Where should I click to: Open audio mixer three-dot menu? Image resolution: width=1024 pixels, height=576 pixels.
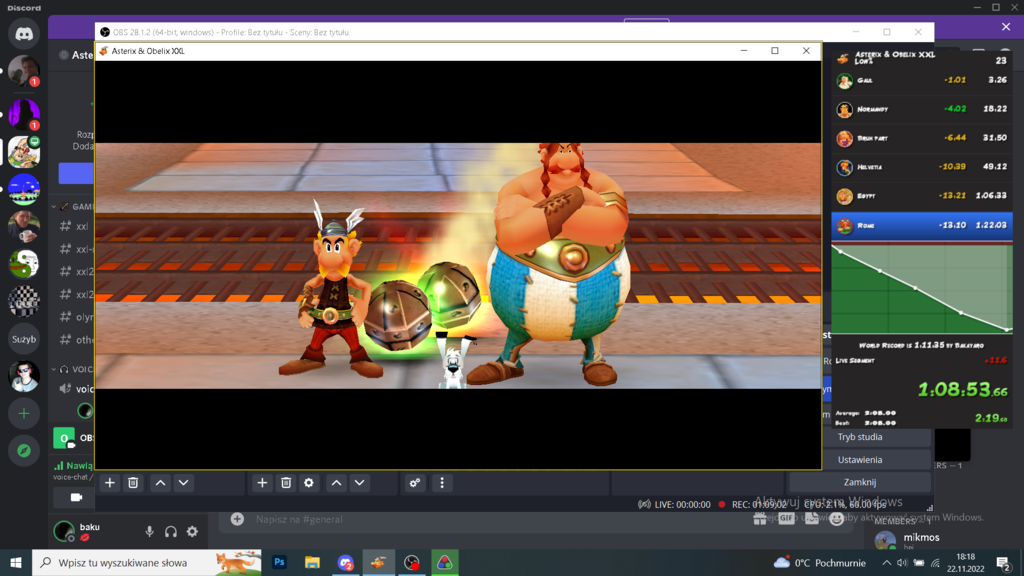coord(442,483)
